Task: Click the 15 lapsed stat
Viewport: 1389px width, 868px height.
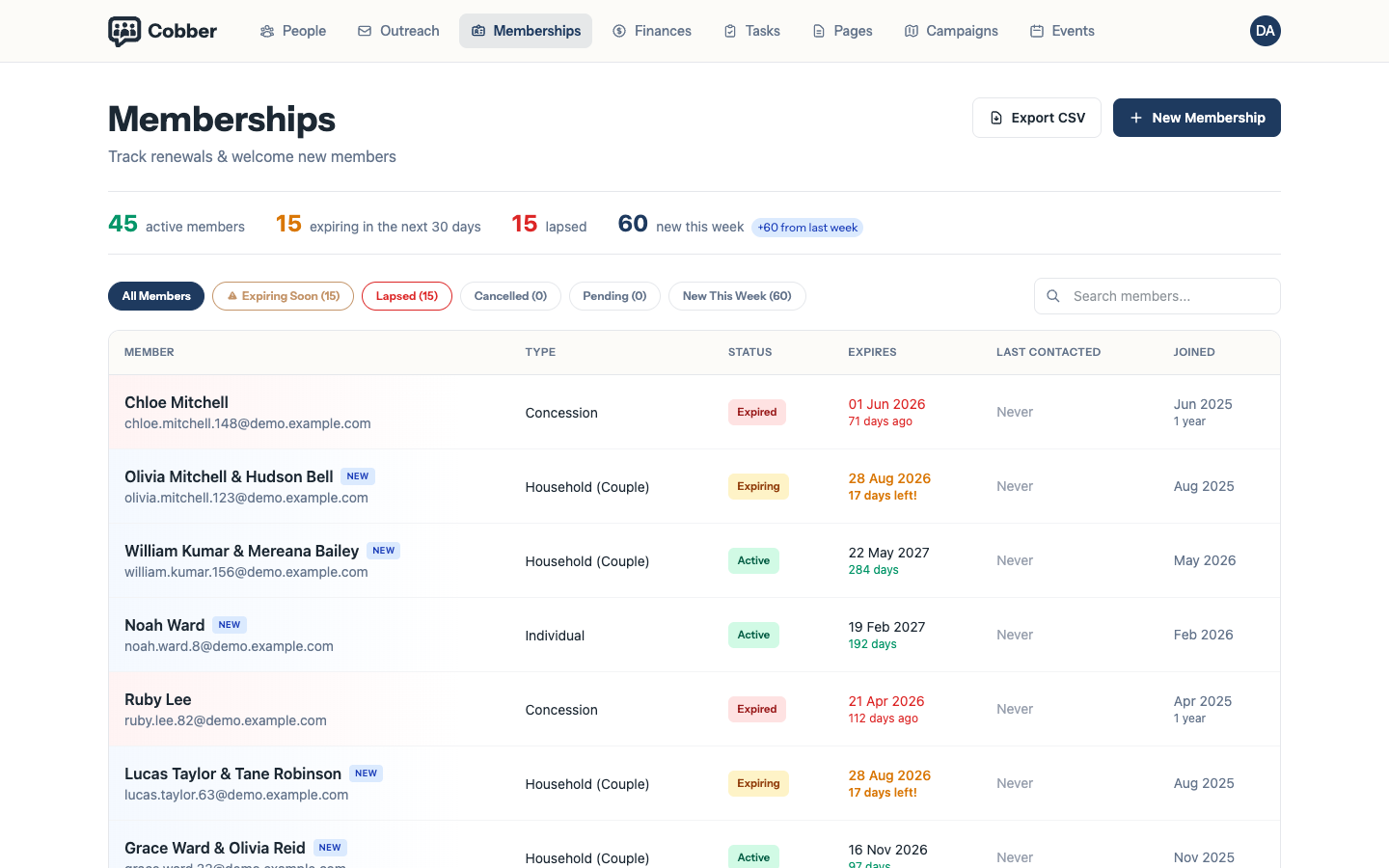Action: (x=549, y=225)
